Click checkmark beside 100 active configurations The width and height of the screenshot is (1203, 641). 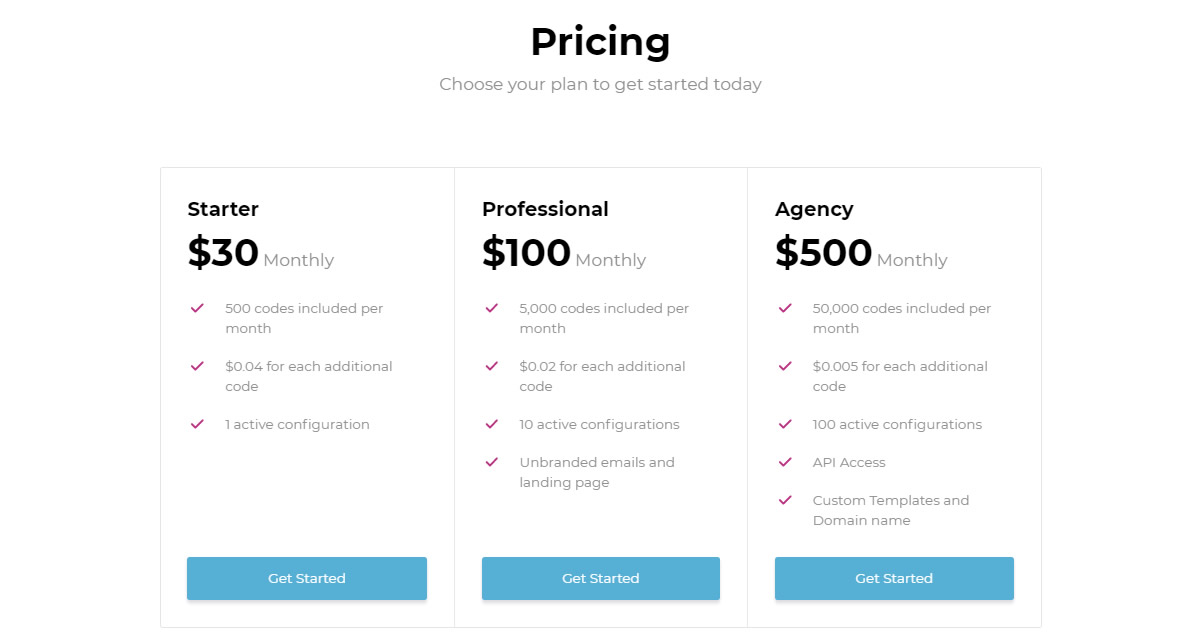tap(785, 424)
